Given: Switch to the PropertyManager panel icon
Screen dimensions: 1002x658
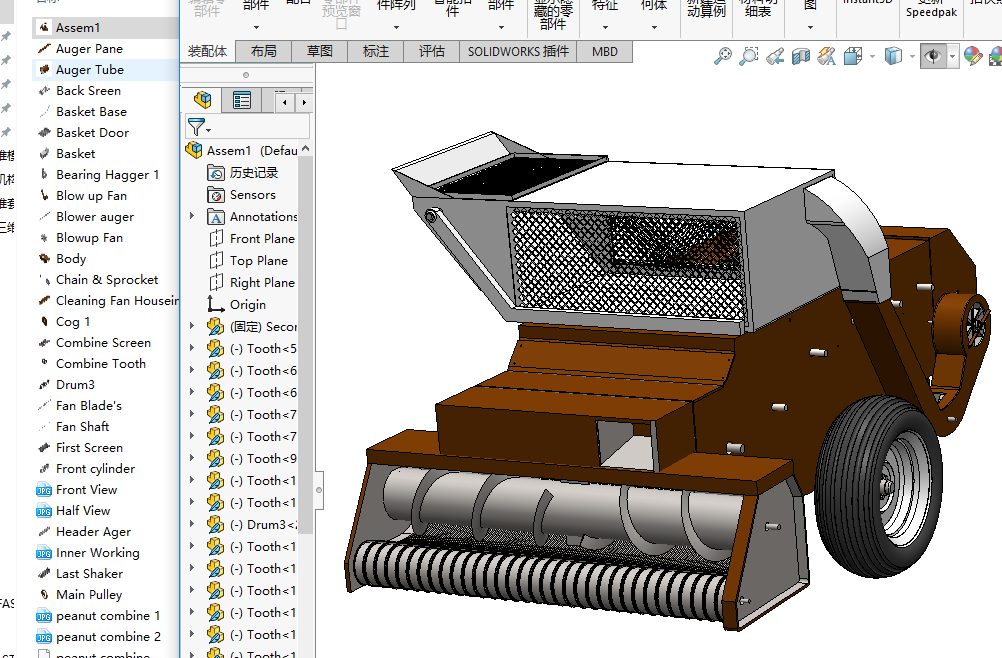Looking at the screenshot, I should pyautogui.click(x=242, y=100).
